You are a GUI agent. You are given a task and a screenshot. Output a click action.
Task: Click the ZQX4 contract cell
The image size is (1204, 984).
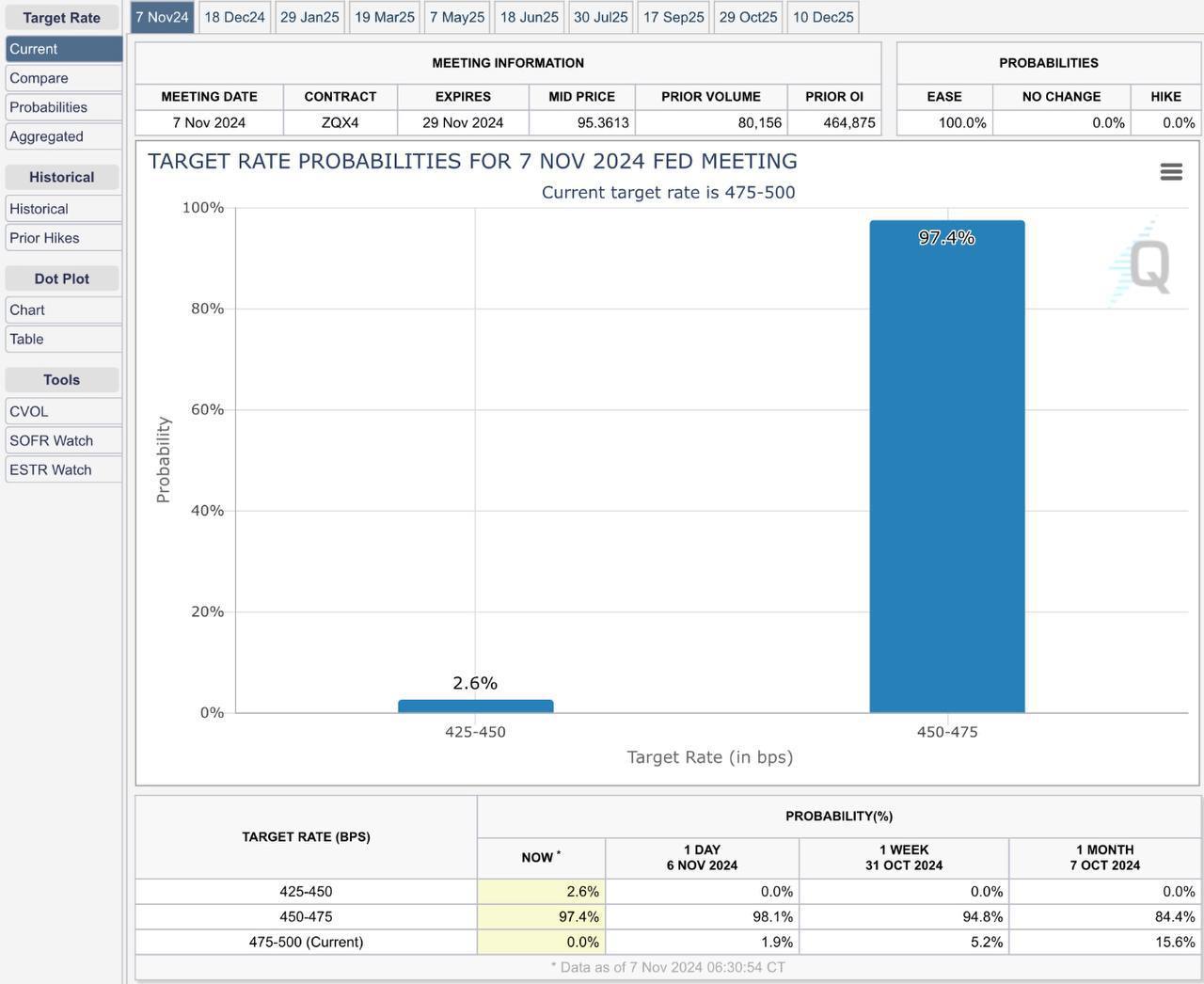[341, 122]
